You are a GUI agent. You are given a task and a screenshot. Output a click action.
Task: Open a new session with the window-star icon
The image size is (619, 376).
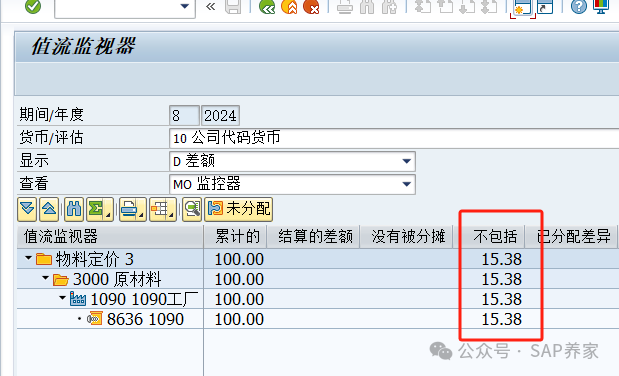[x=523, y=7]
